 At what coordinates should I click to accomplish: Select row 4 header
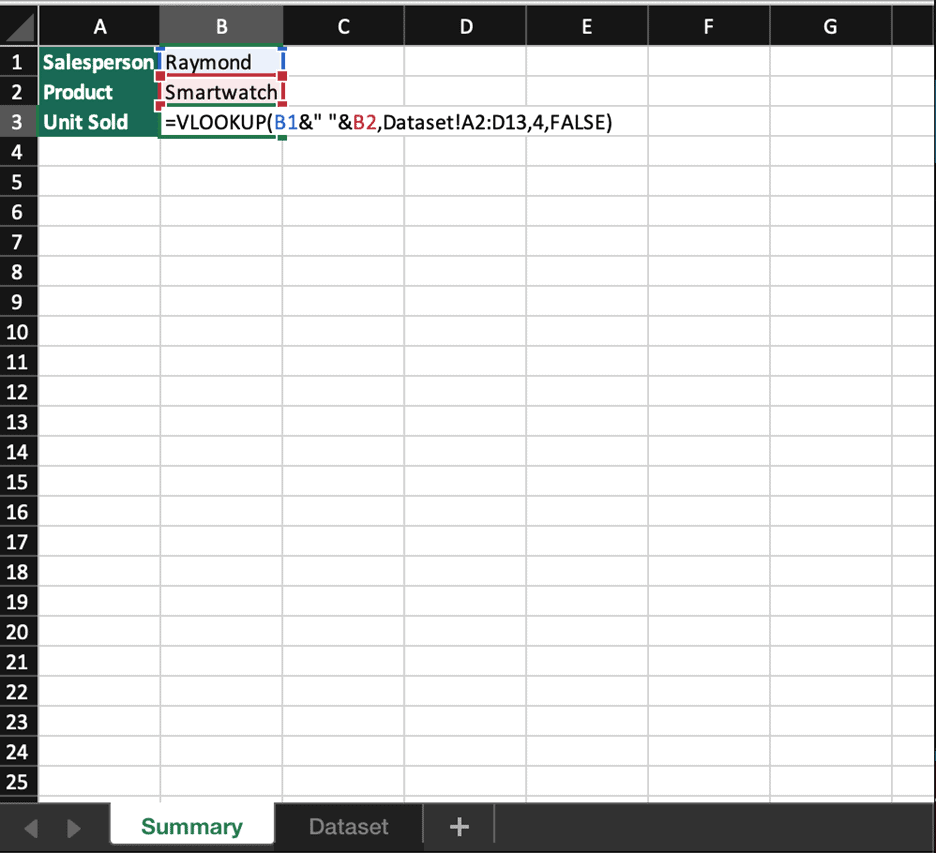point(18,152)
